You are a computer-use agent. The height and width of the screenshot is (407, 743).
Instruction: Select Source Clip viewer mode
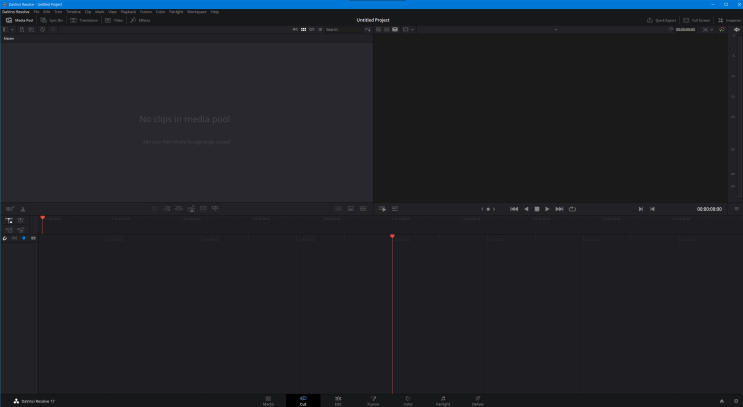coord(378,29)
